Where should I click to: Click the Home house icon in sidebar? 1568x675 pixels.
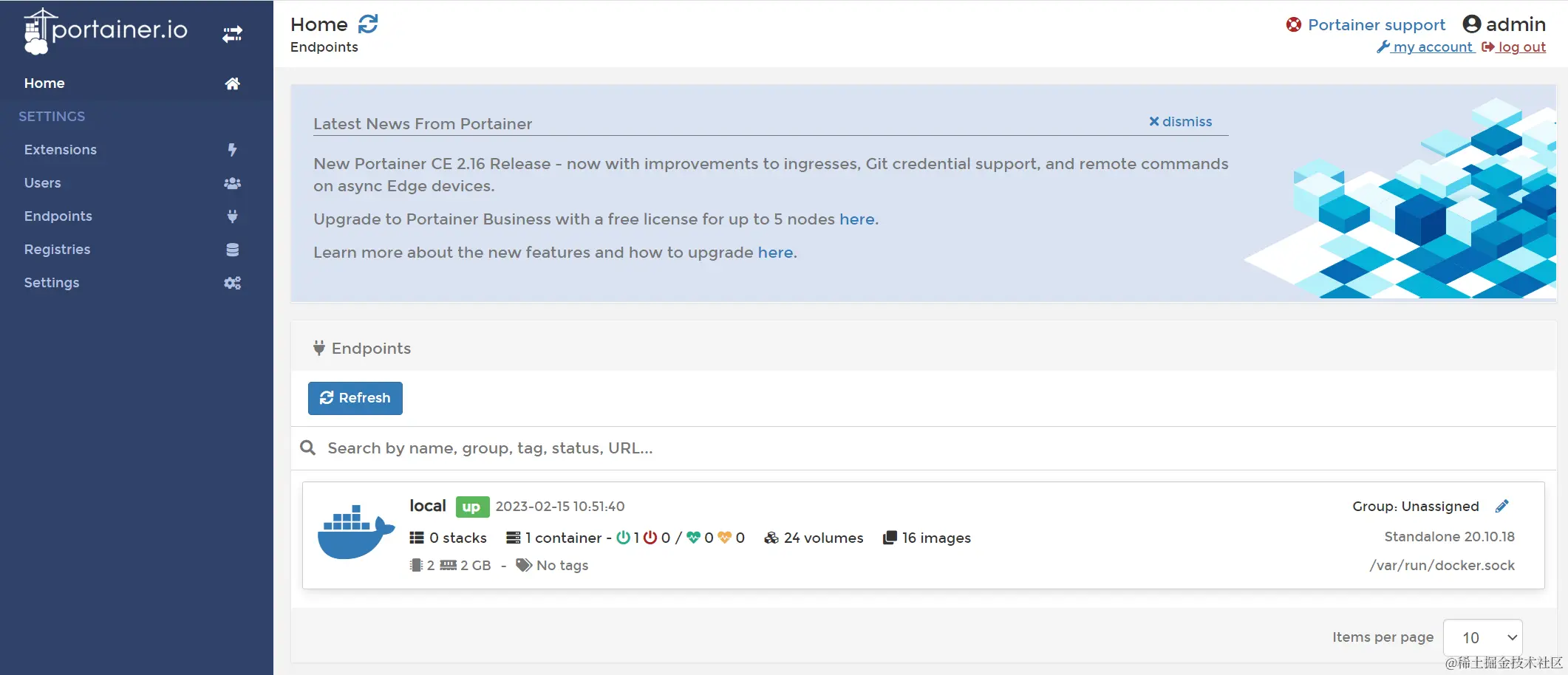pos(232,83)
